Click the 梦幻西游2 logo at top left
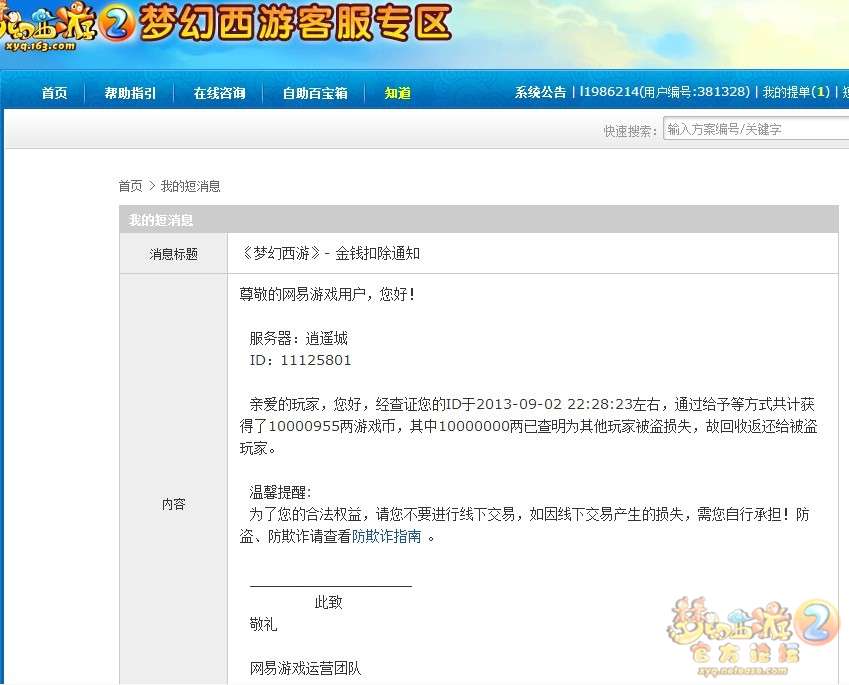The image size is (849, 685). pos(65,26)
